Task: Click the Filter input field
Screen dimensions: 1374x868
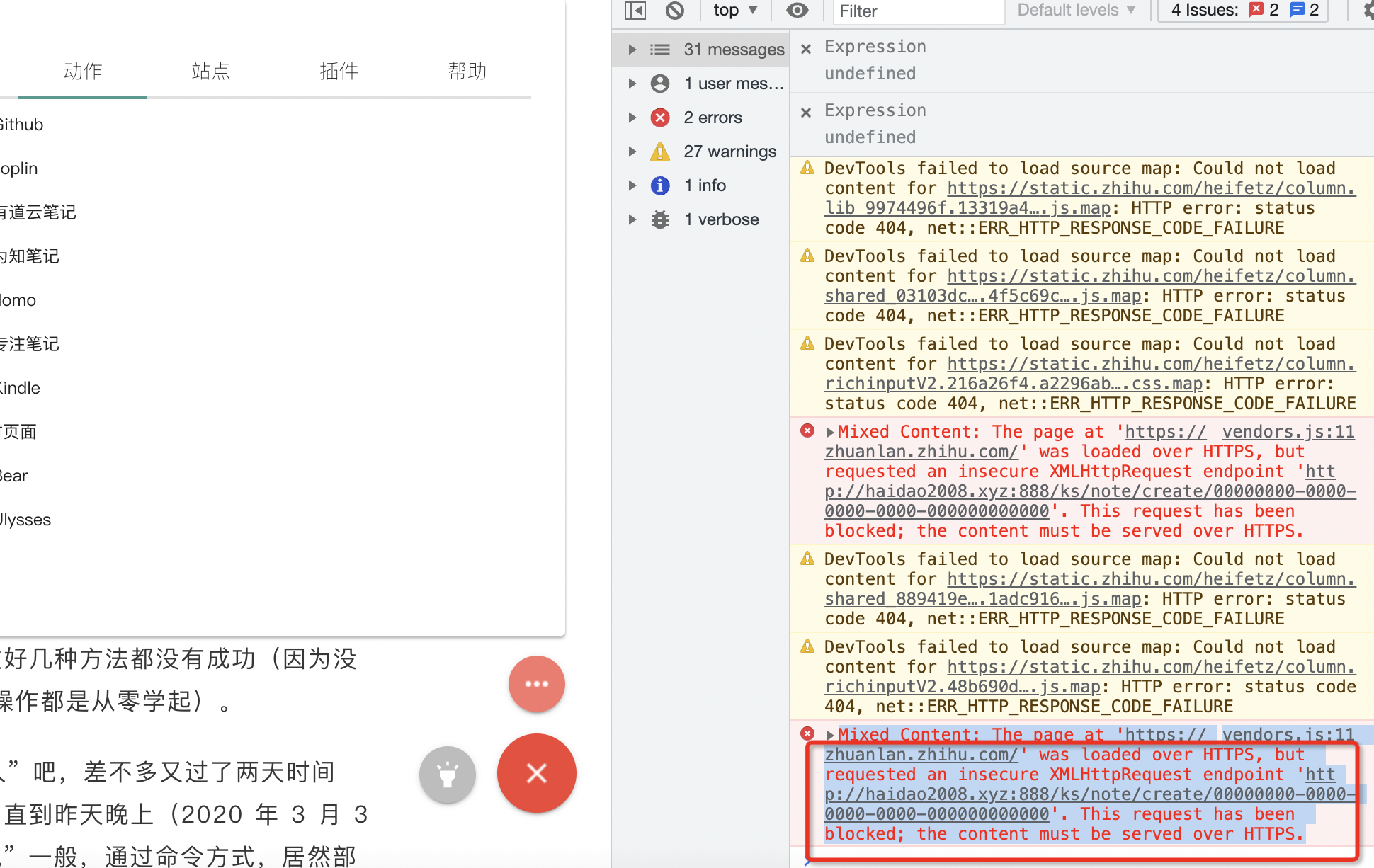Action: point(917,11)
